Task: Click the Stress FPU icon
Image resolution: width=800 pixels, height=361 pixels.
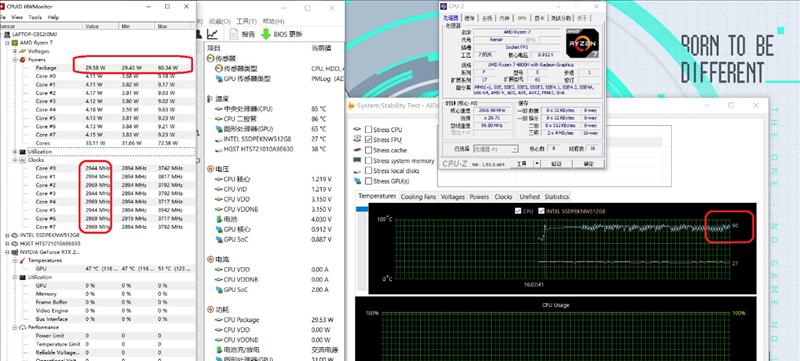Action: (x=357, y=140)
